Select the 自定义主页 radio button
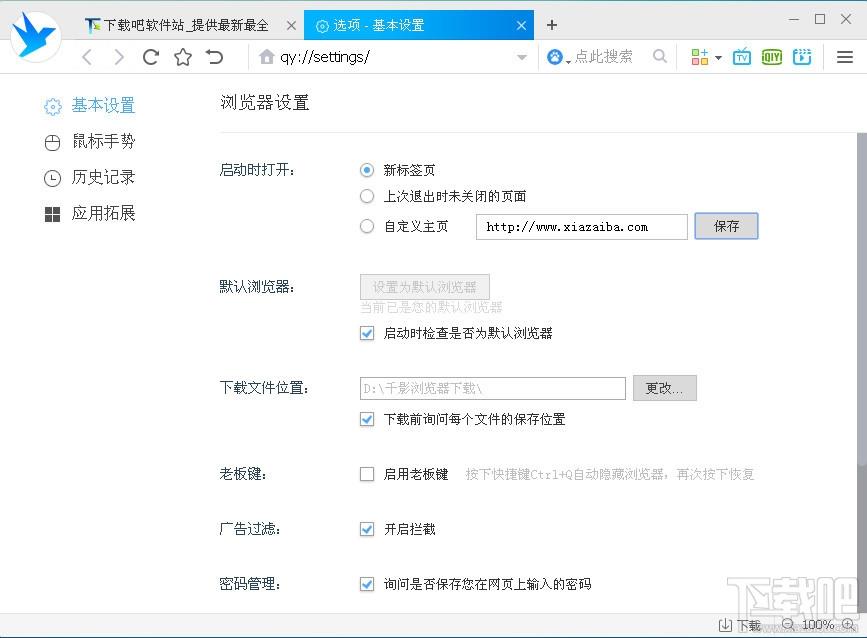Screen dimensions: 867x638 (x=367, y=226)
